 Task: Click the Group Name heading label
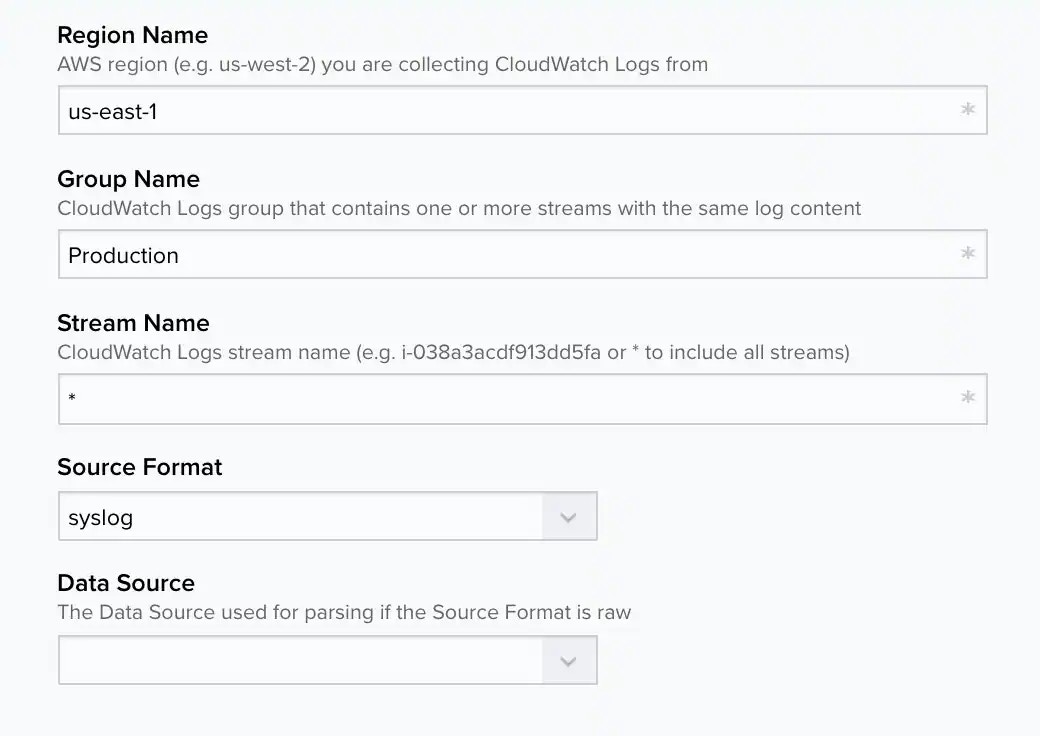[x=128, y=179]
